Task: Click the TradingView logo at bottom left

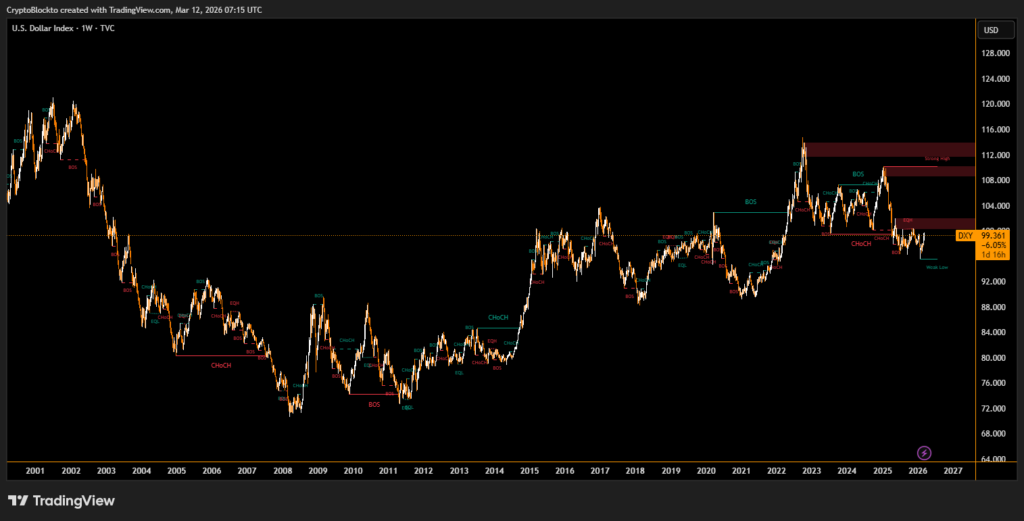Action: (x=61, y=500)
